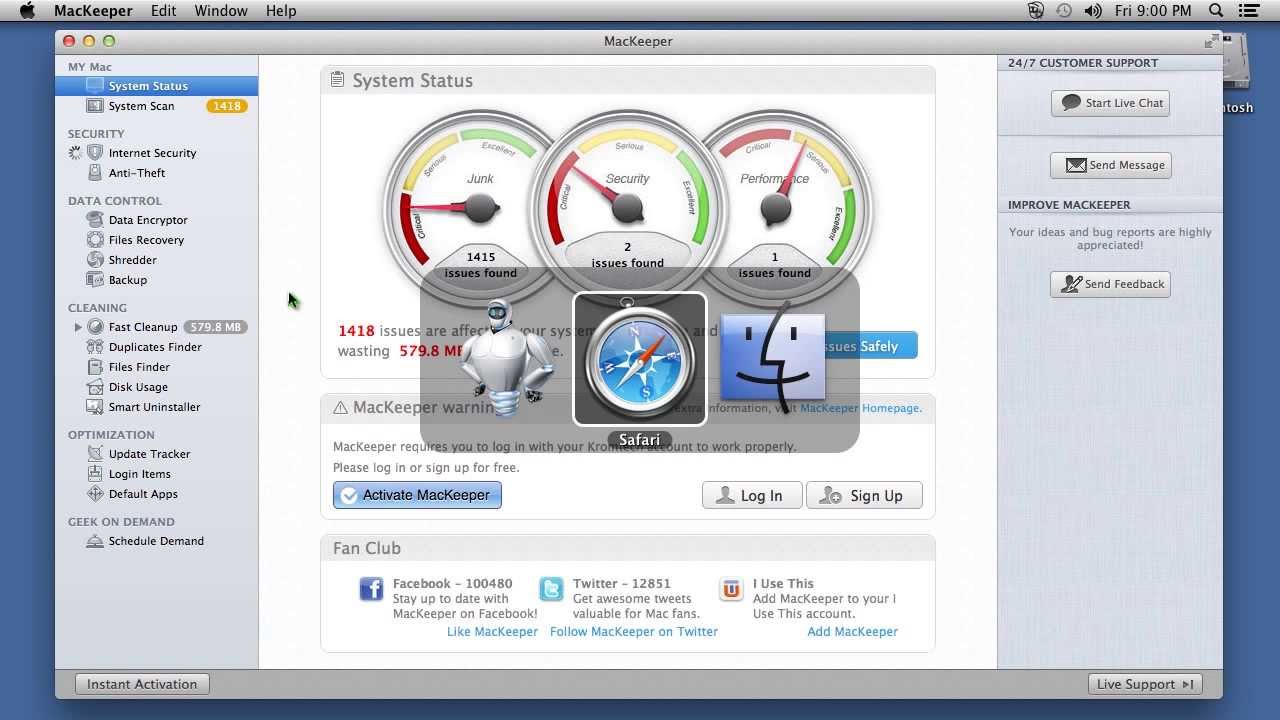Open the Help menu

(281, 11)
